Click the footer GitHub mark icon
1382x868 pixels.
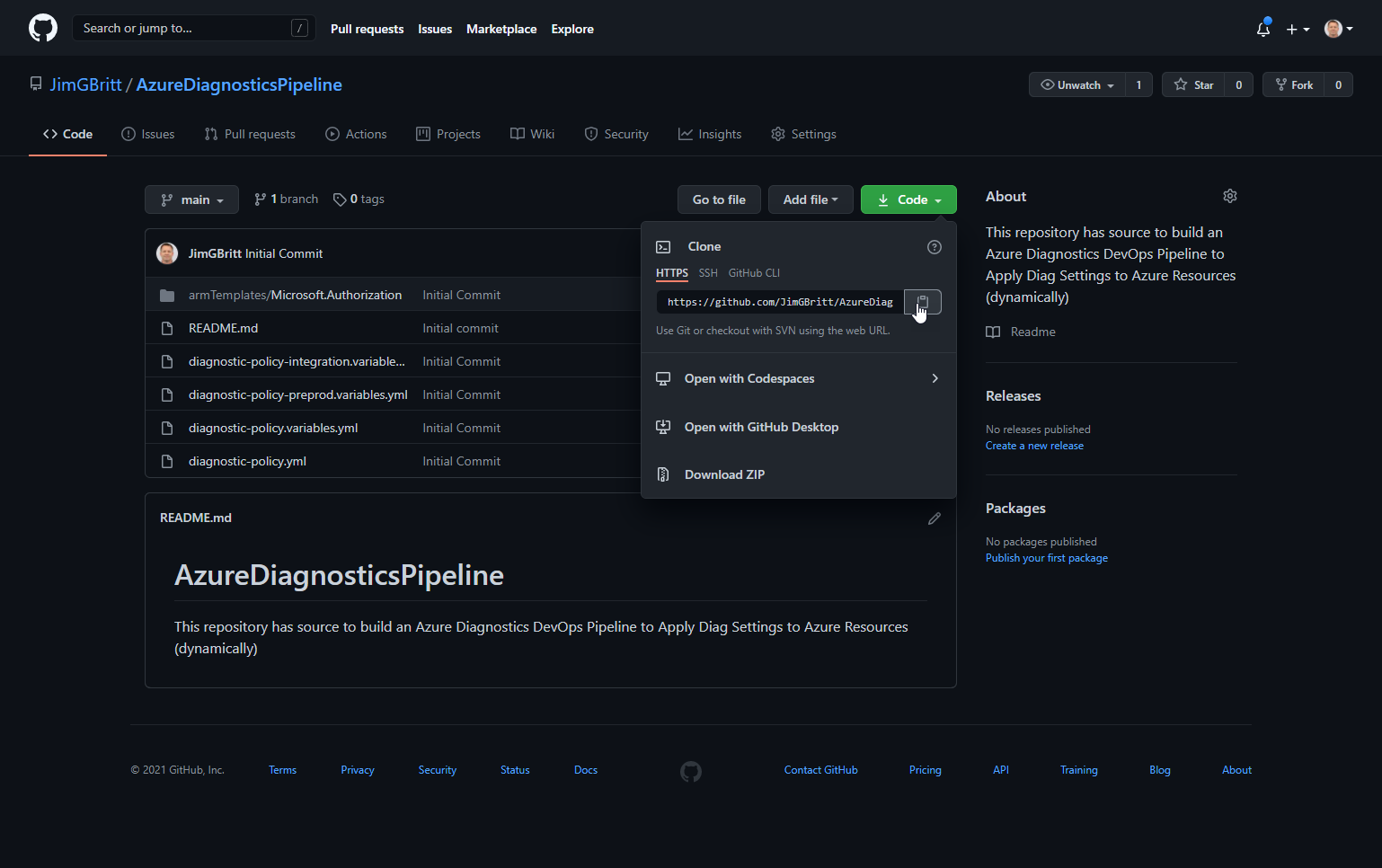pos(691,771)
